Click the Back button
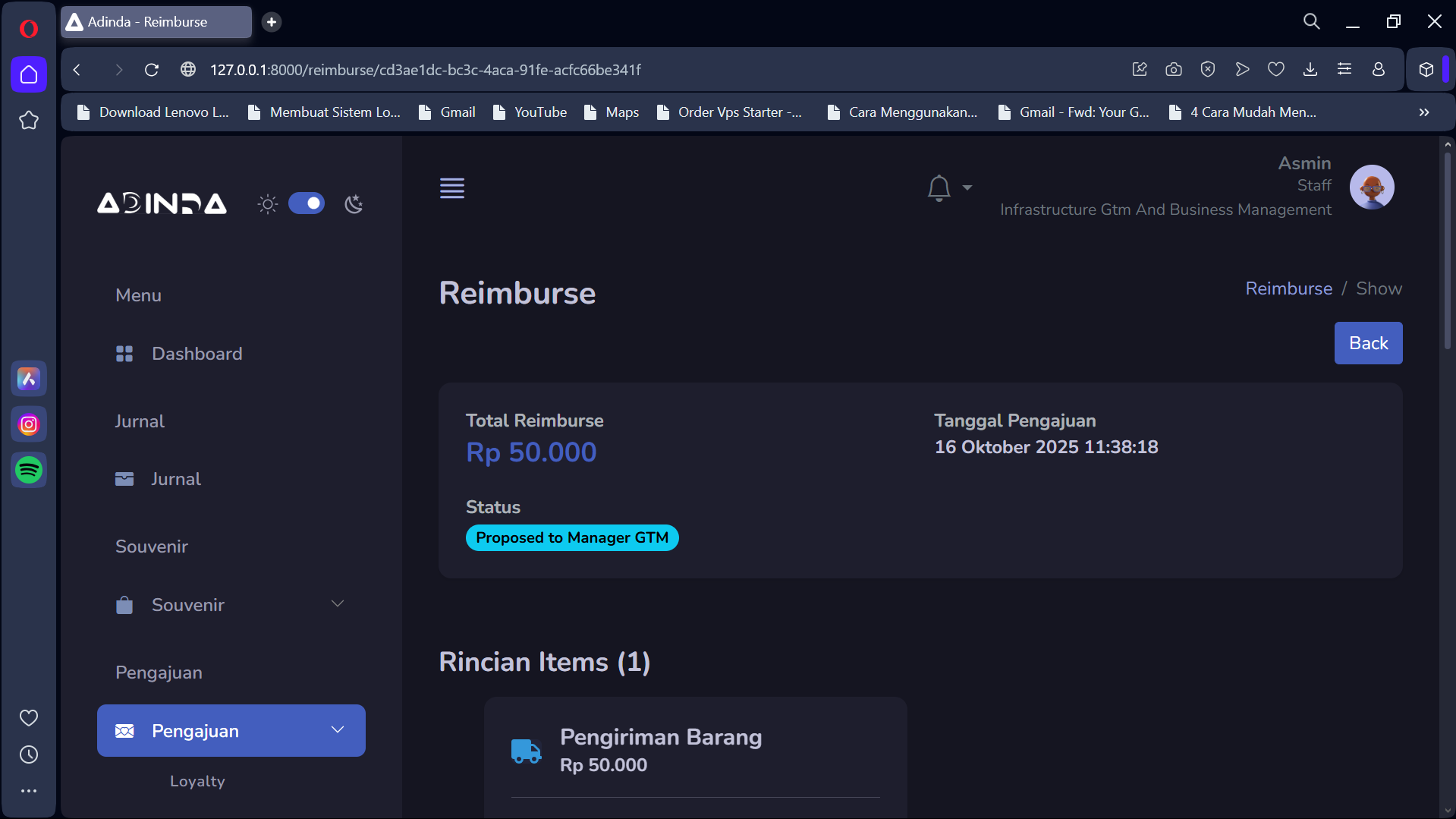This screenshot has height=819, width=1456. [x=1367, y=343]
